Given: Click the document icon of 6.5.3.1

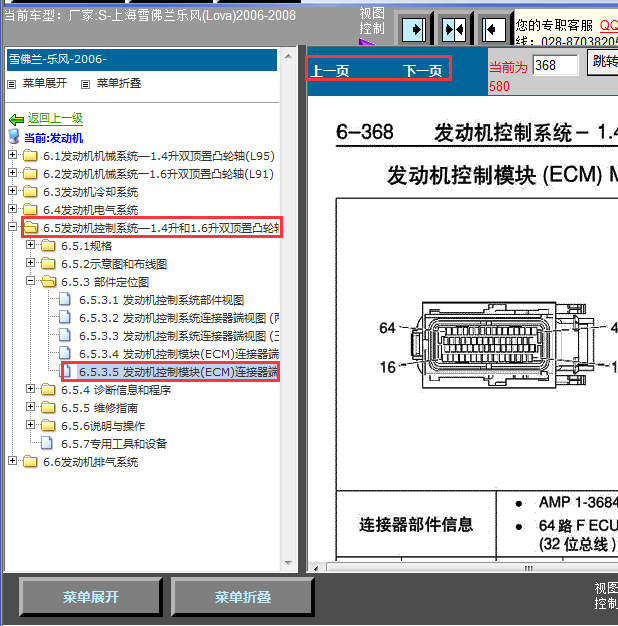Looking at the screenshot, I should [65, 299].
